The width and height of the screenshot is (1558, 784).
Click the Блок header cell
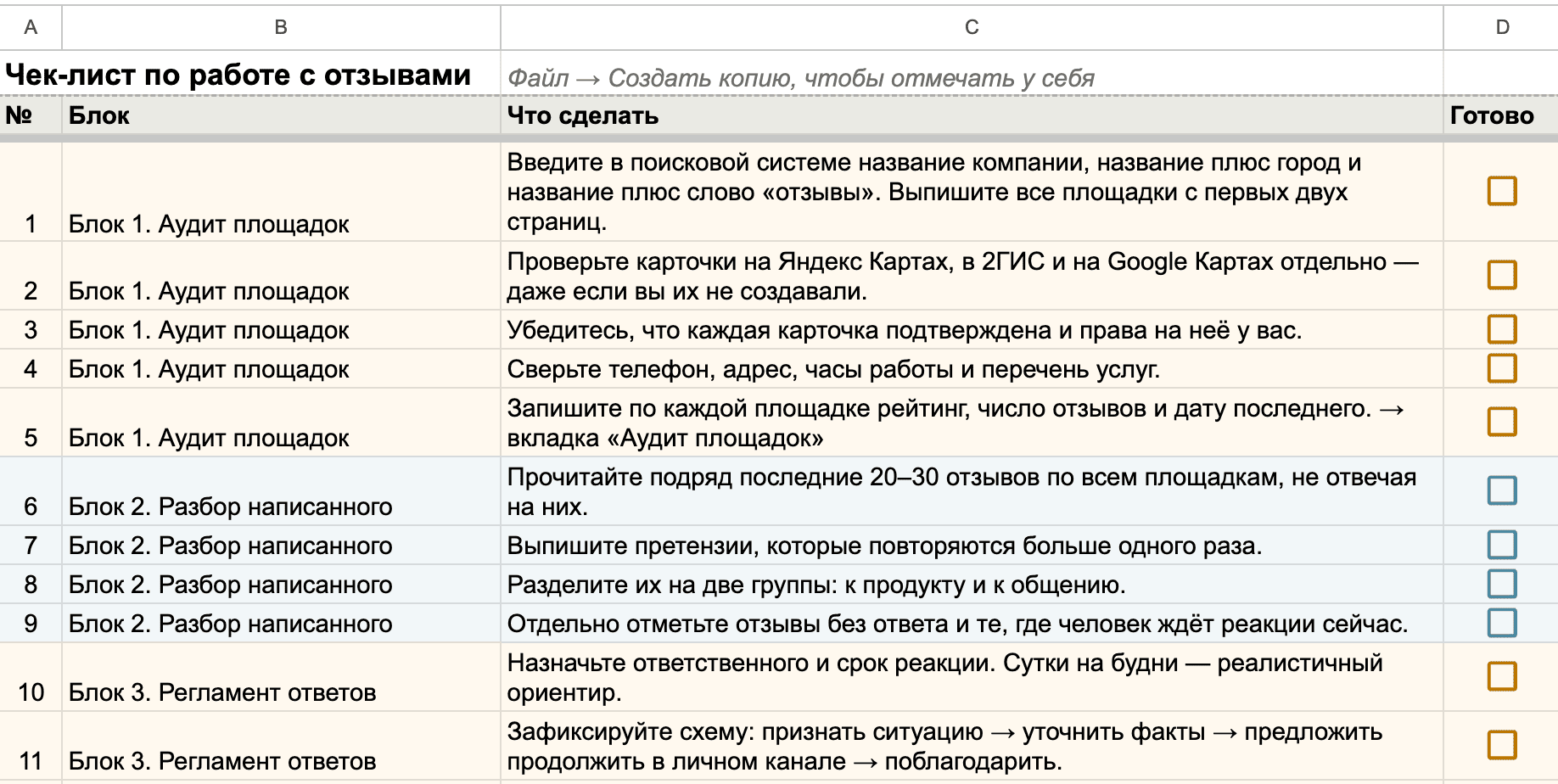(x=281, y=115)
